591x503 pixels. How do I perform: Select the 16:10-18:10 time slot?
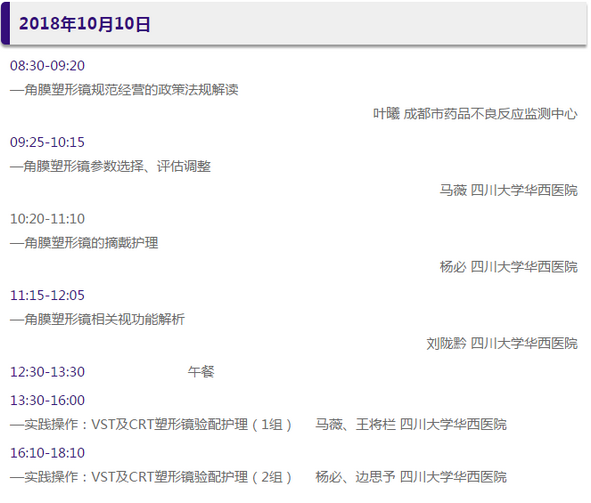(47, 453)
